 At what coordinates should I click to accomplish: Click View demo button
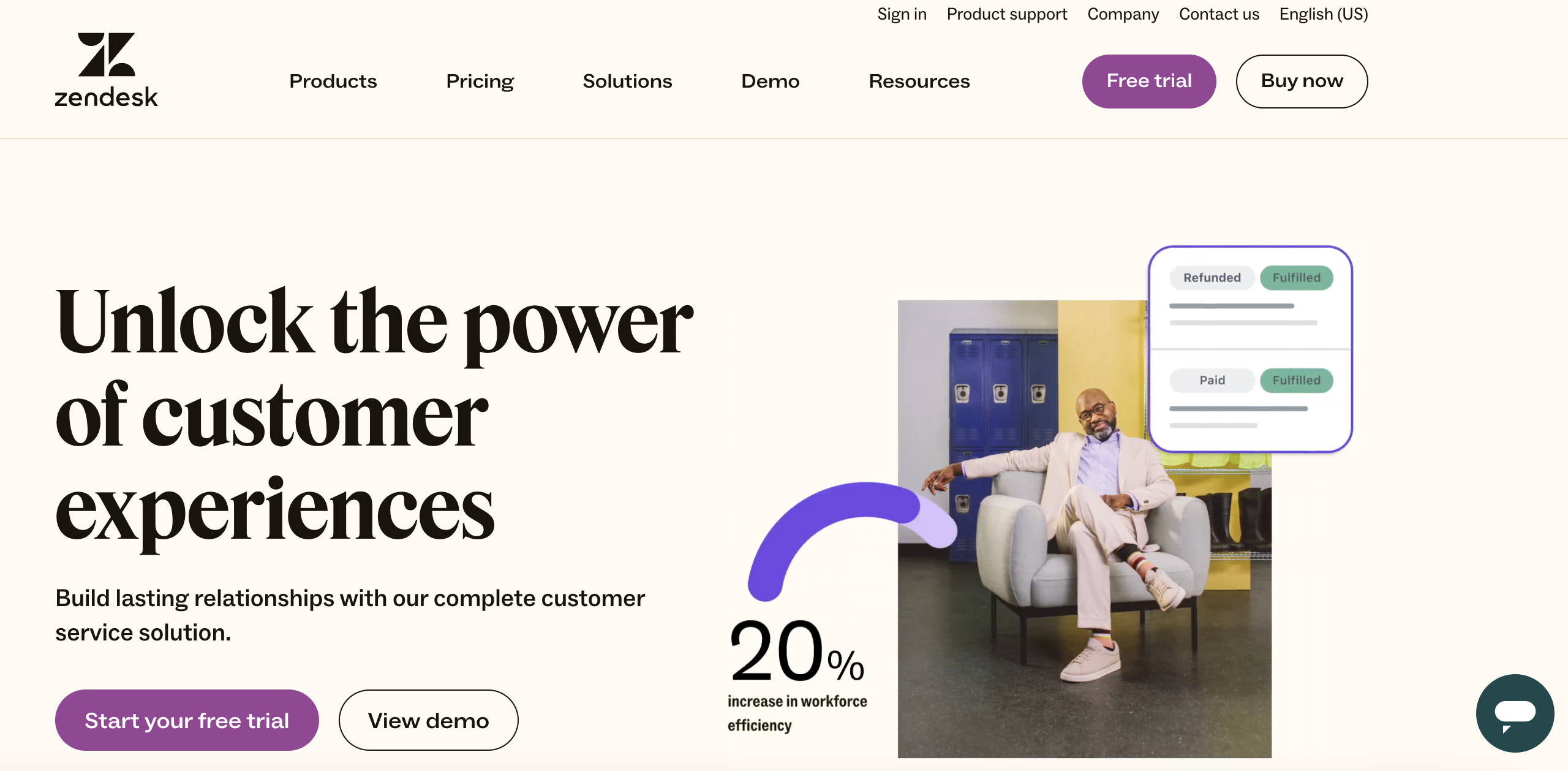pyautogui.click(x=429, y=720)
